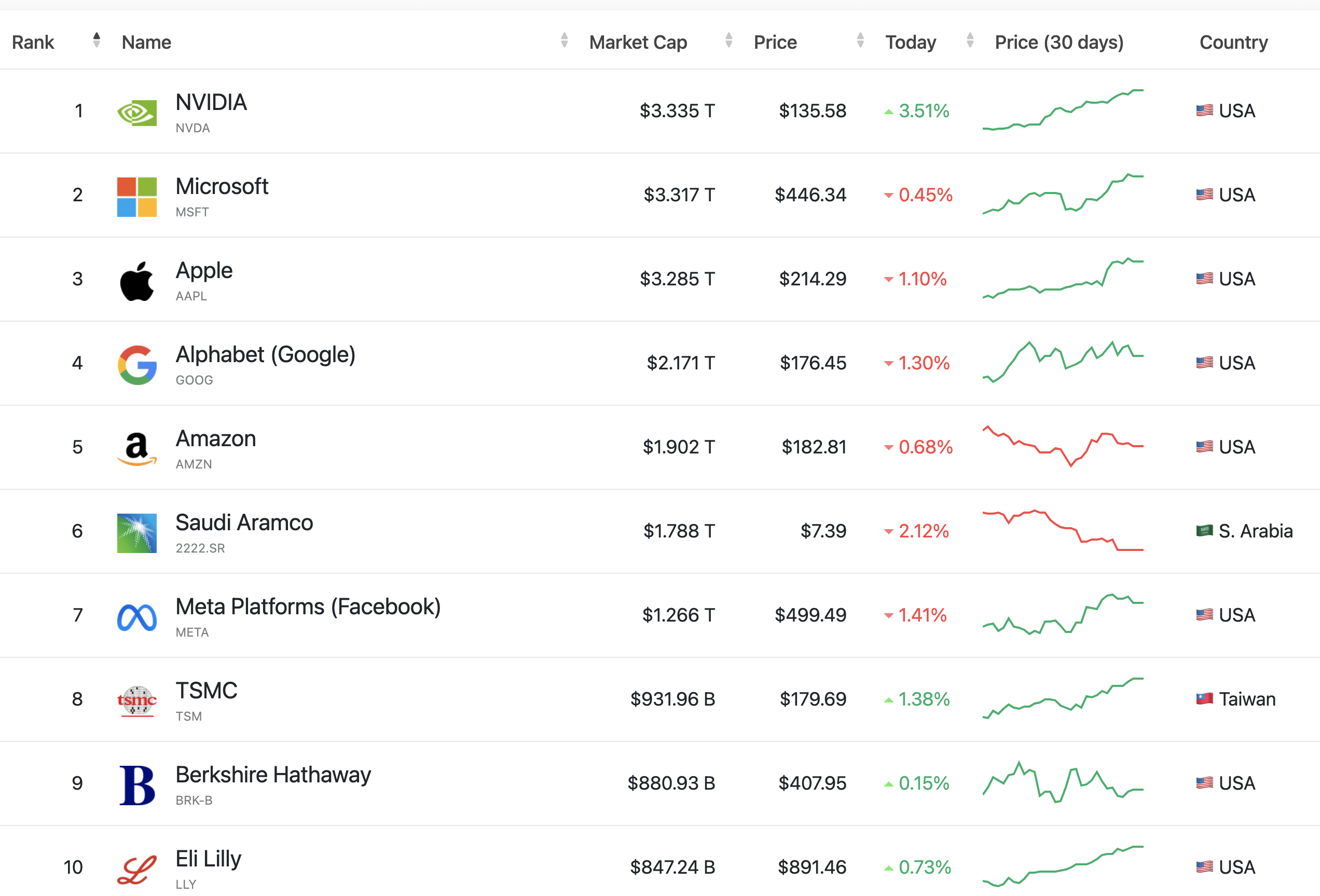Image resolution: width=1320 pixels, height=896 pixels.
Task: Click the Meta infinity logo
Action: [136, 617]
